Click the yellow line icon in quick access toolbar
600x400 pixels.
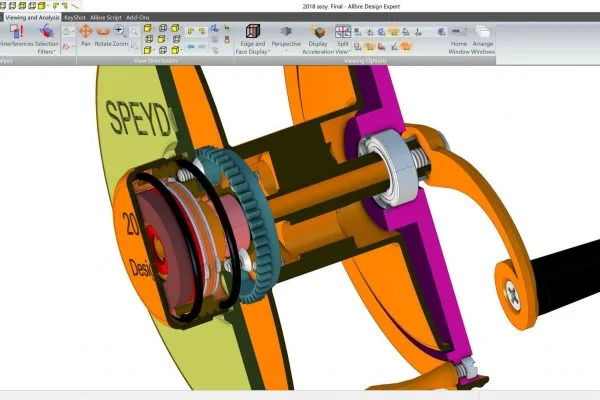click(x=75, y=6)
